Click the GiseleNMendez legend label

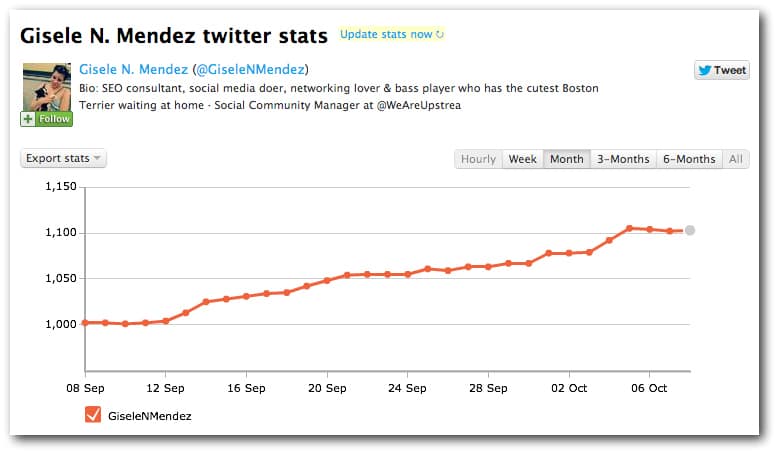pyautogui.click(x=149, y=415)
